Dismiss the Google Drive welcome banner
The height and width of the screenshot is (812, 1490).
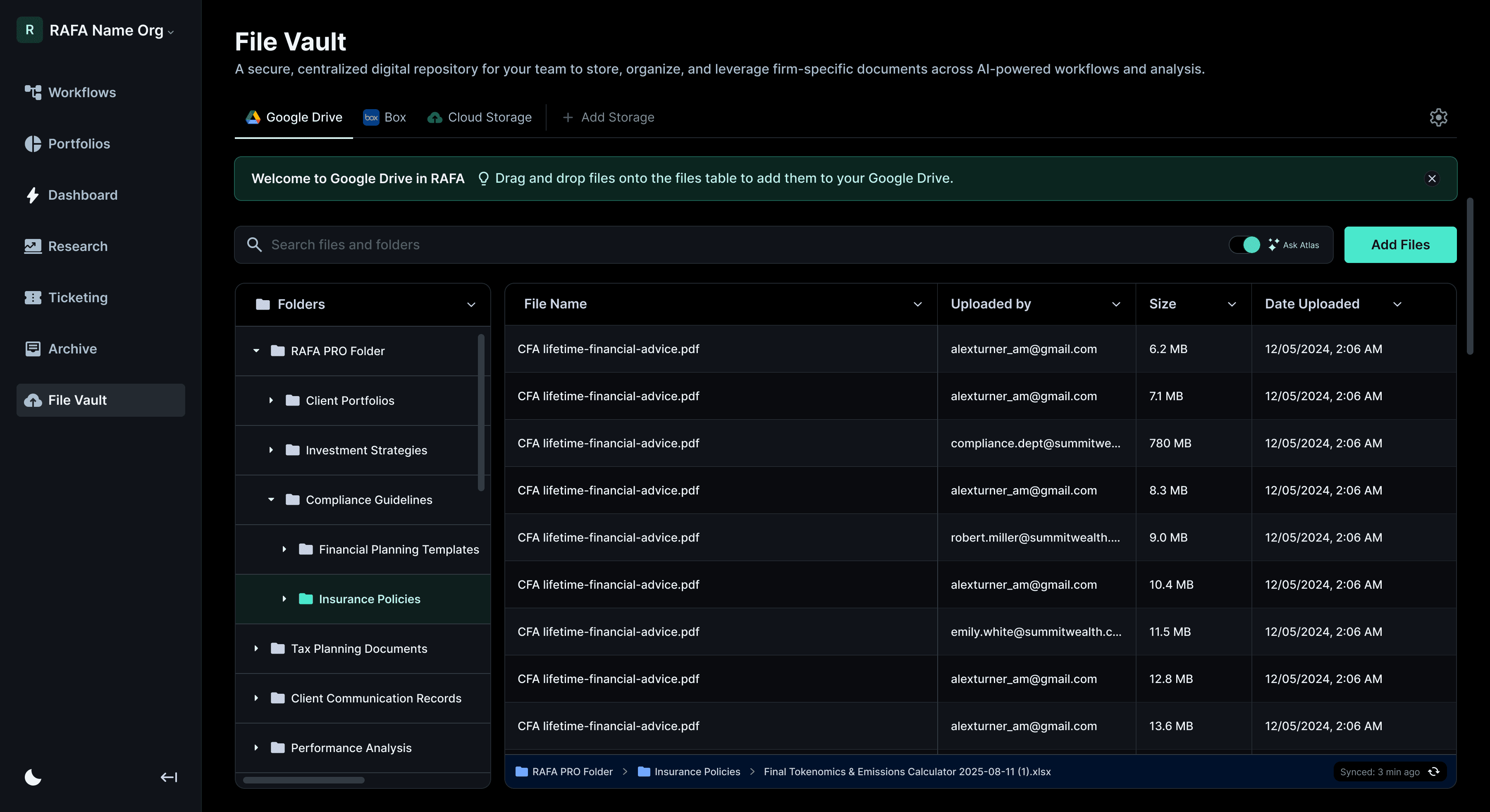click(x=1432, y=179)
